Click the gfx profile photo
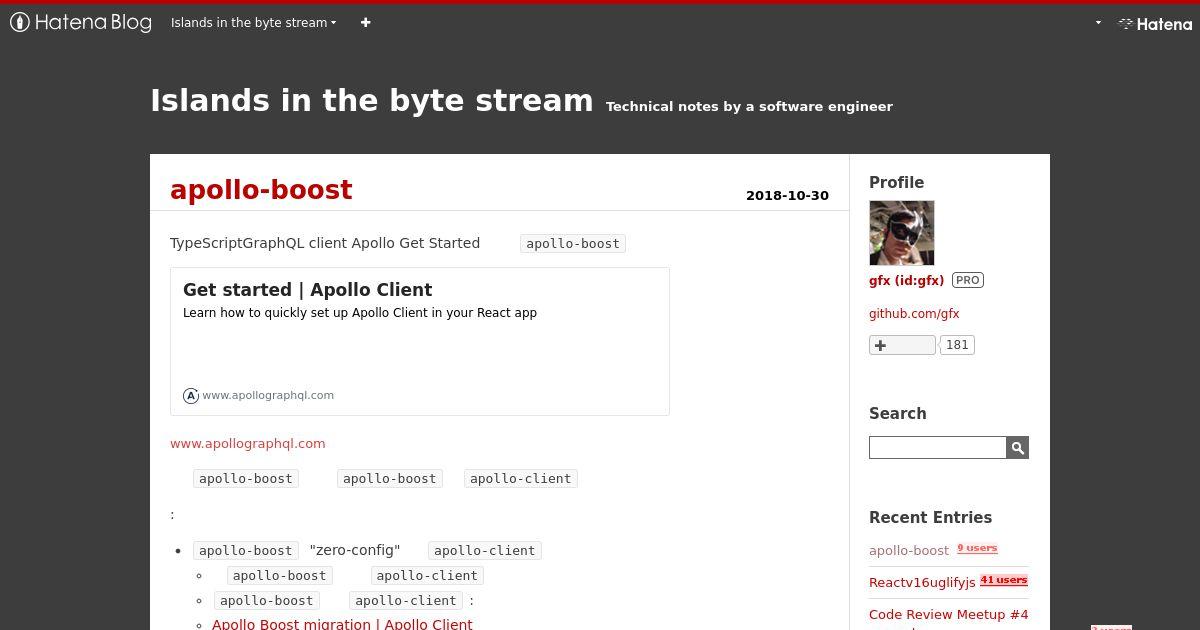Viewport: 1200px width, 630px height. pyautogui.click(x=902, y=233)
